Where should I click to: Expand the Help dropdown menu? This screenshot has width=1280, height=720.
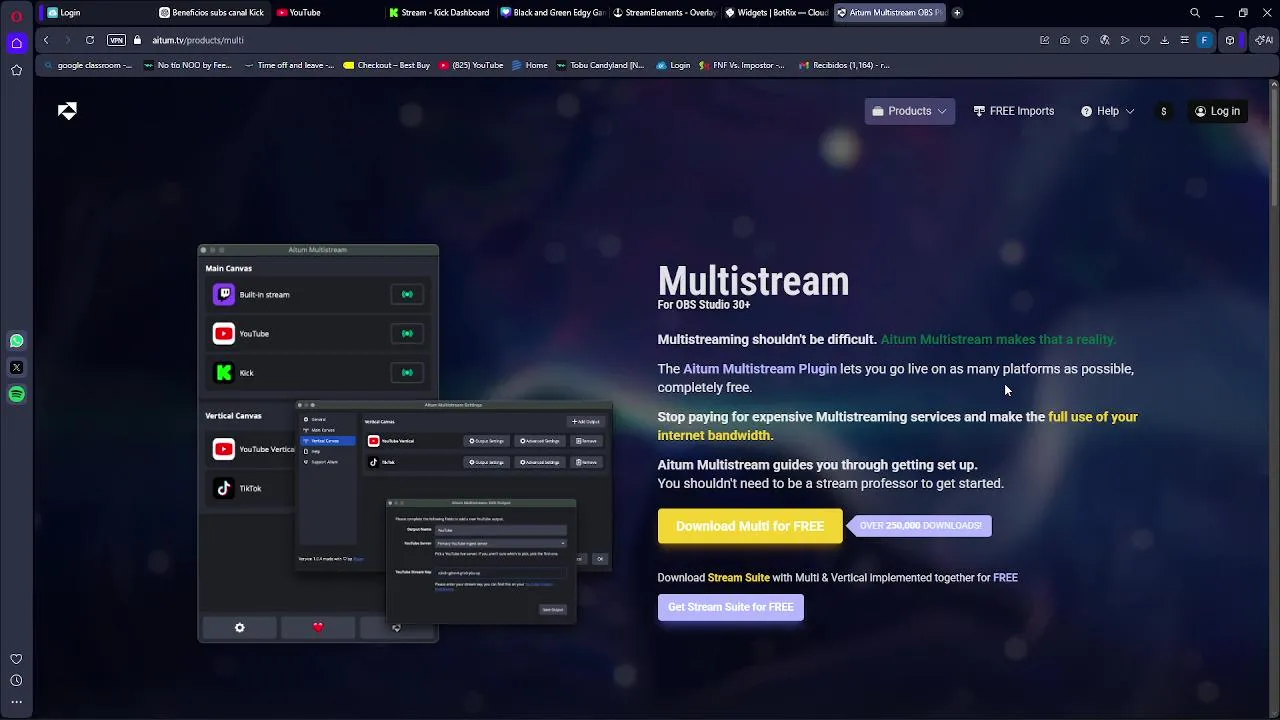pos(1107,111)
